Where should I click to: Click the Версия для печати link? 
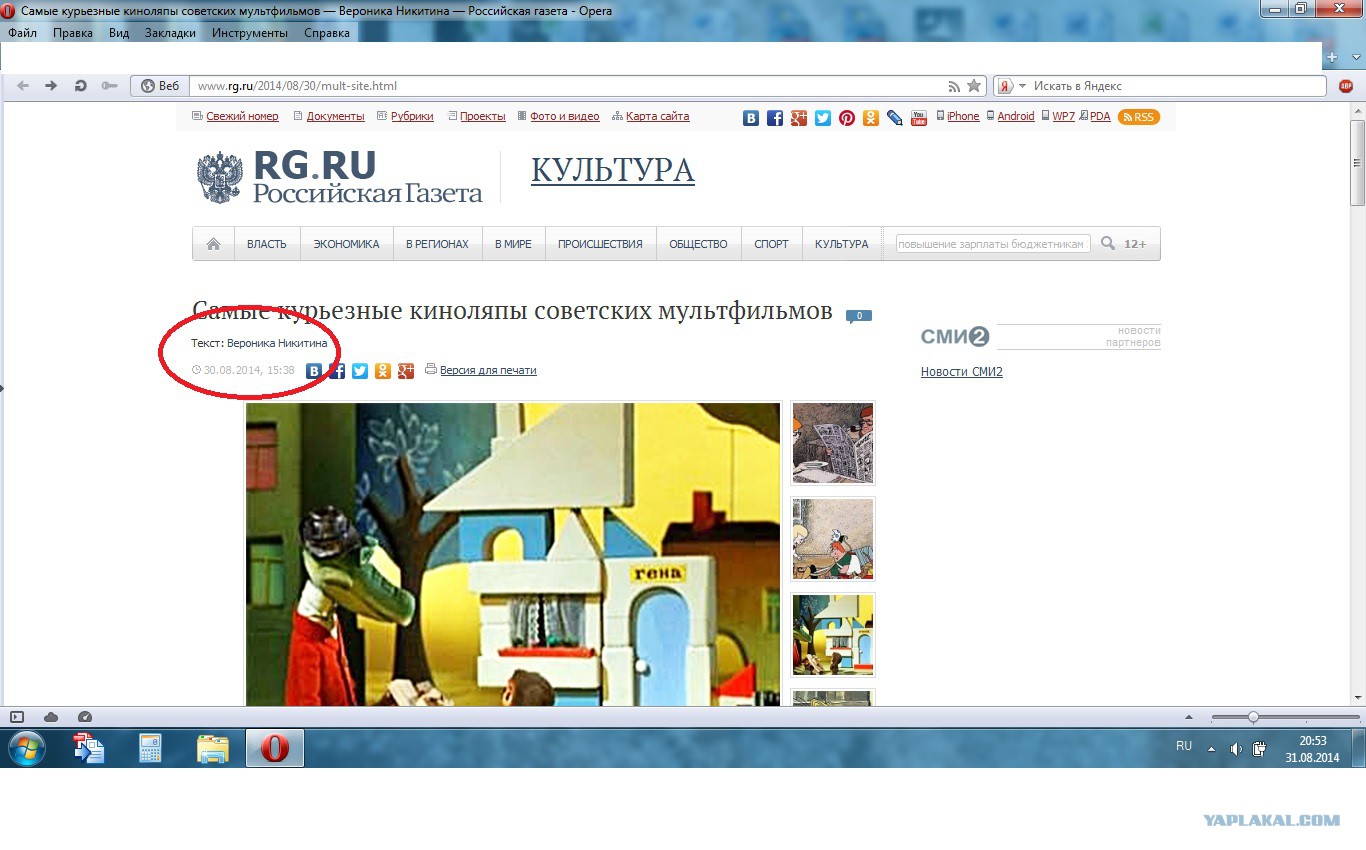pos(488,370)
